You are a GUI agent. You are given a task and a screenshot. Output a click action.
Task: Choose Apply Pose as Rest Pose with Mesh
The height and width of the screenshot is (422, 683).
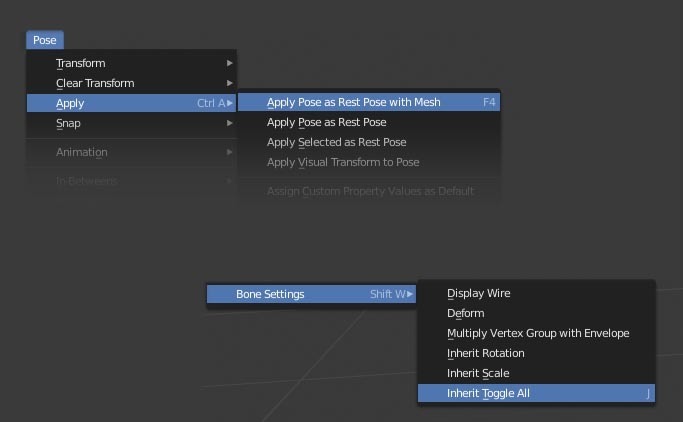click(x=353, y=102)
